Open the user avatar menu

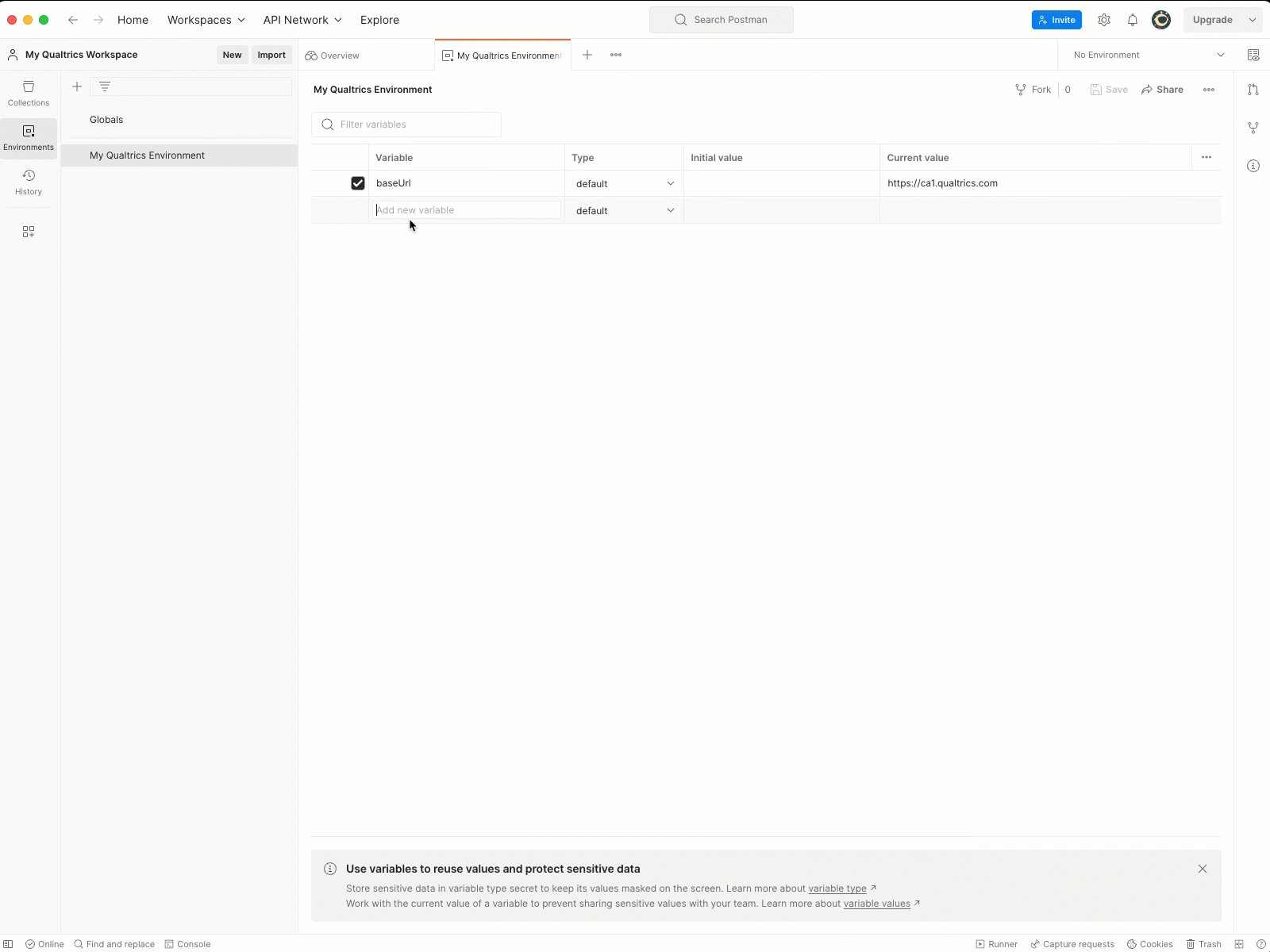[1161, 20]
